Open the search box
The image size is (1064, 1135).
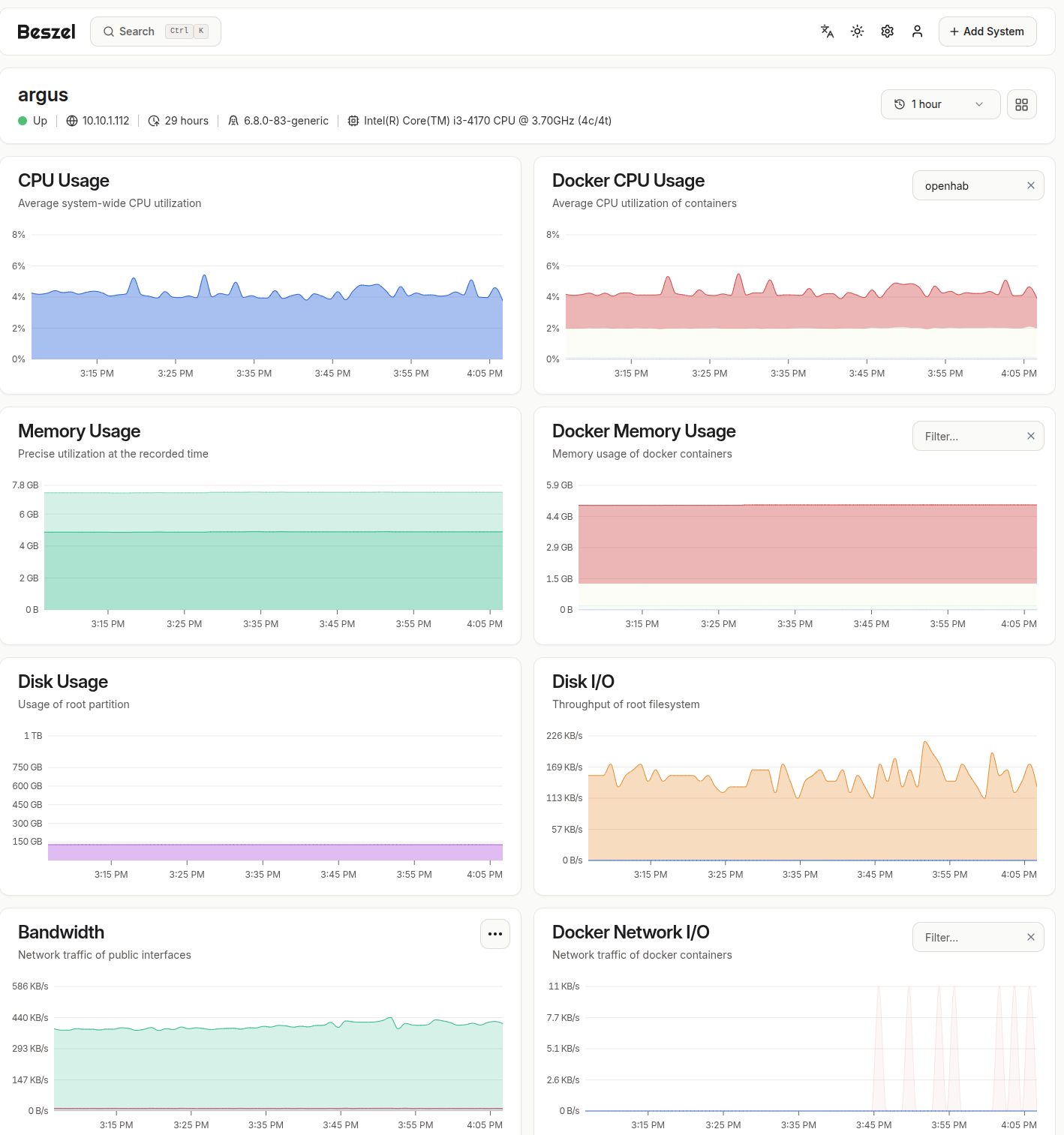[x=155, y=32]
